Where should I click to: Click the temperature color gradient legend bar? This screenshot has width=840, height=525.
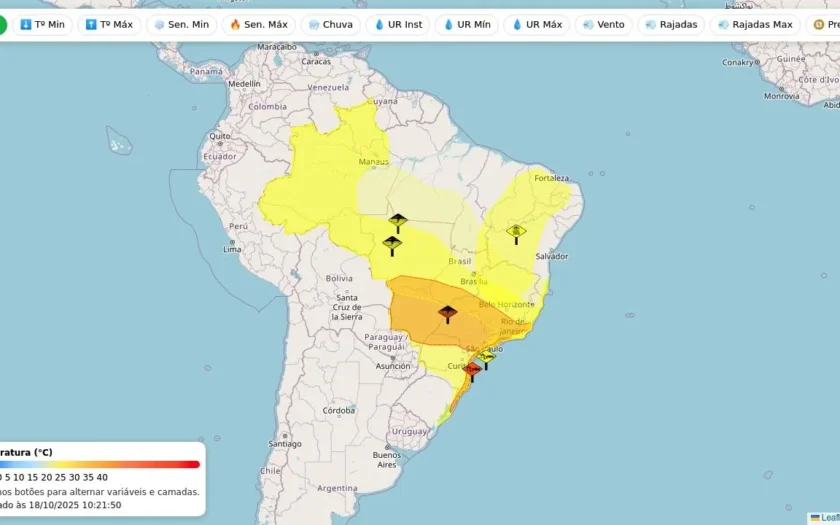click(x=100, y=464)
